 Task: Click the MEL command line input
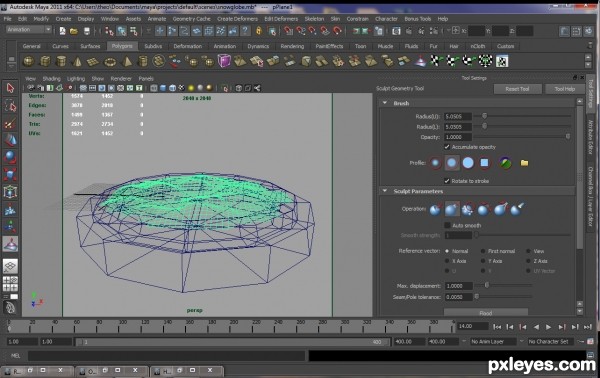point(166,356)
